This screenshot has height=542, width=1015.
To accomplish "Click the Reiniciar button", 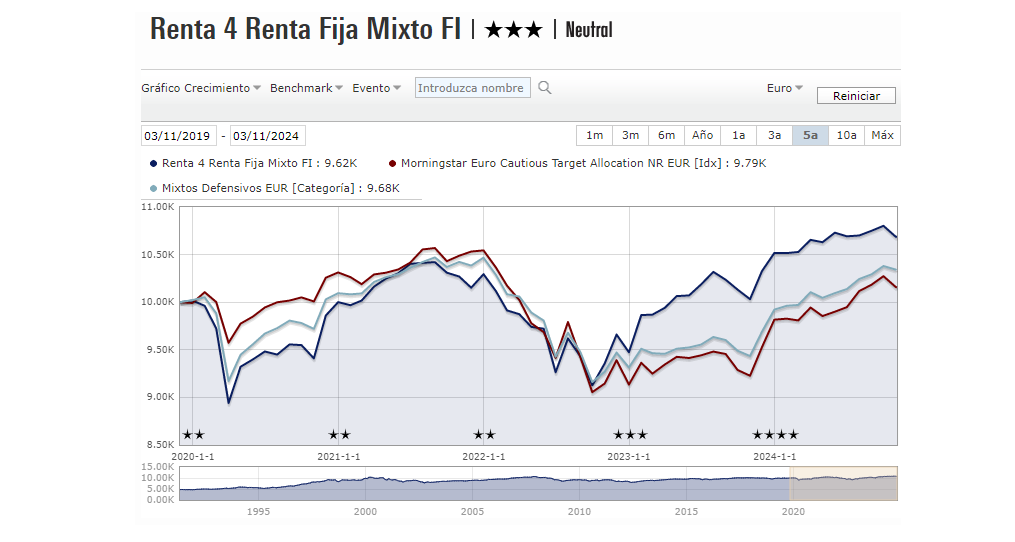I will (x=856, y=96).
